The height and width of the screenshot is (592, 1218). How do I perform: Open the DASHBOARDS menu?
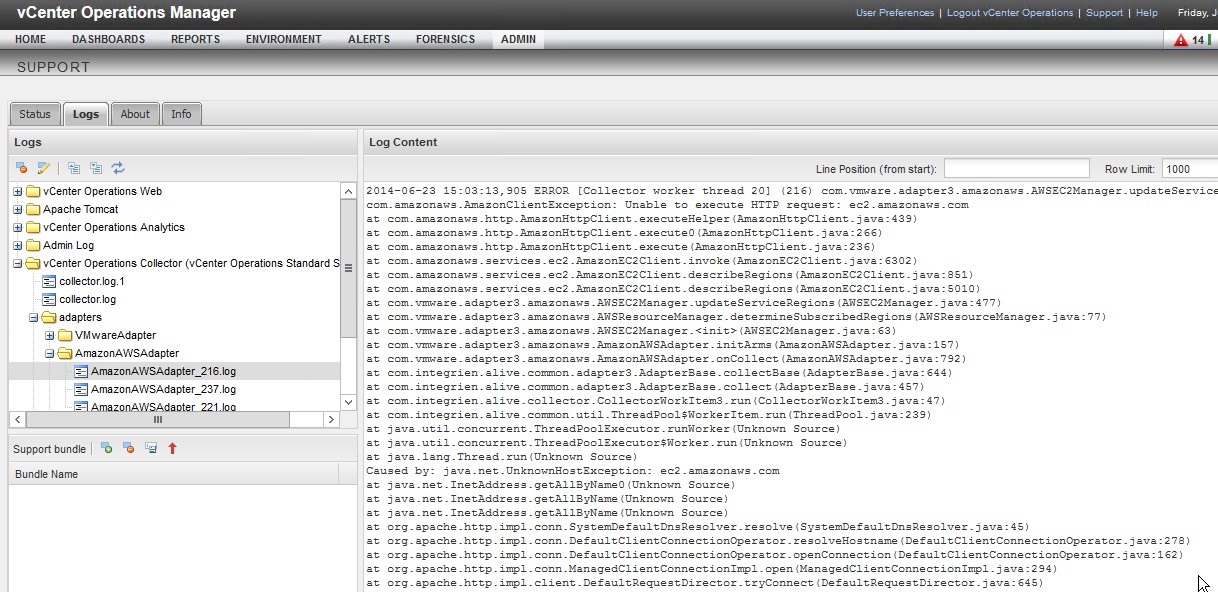click(x=108, y=40)
